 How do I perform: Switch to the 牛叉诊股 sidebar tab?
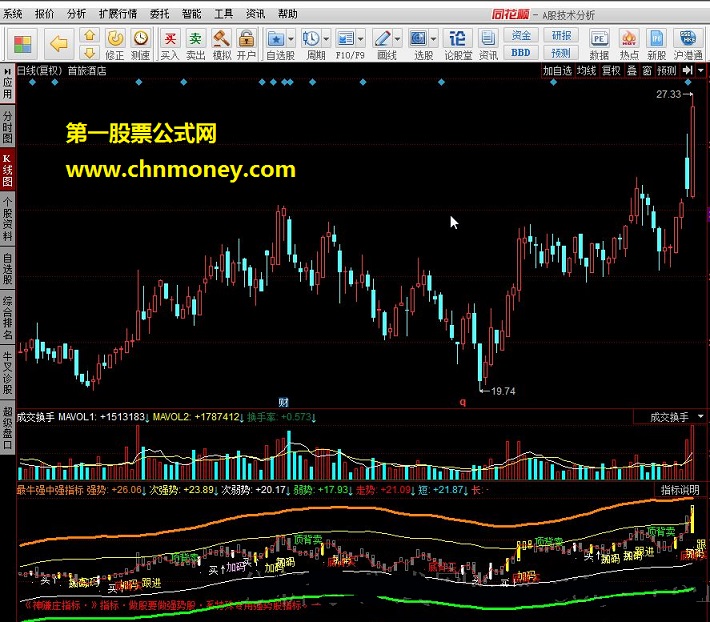tap(7, 373)
